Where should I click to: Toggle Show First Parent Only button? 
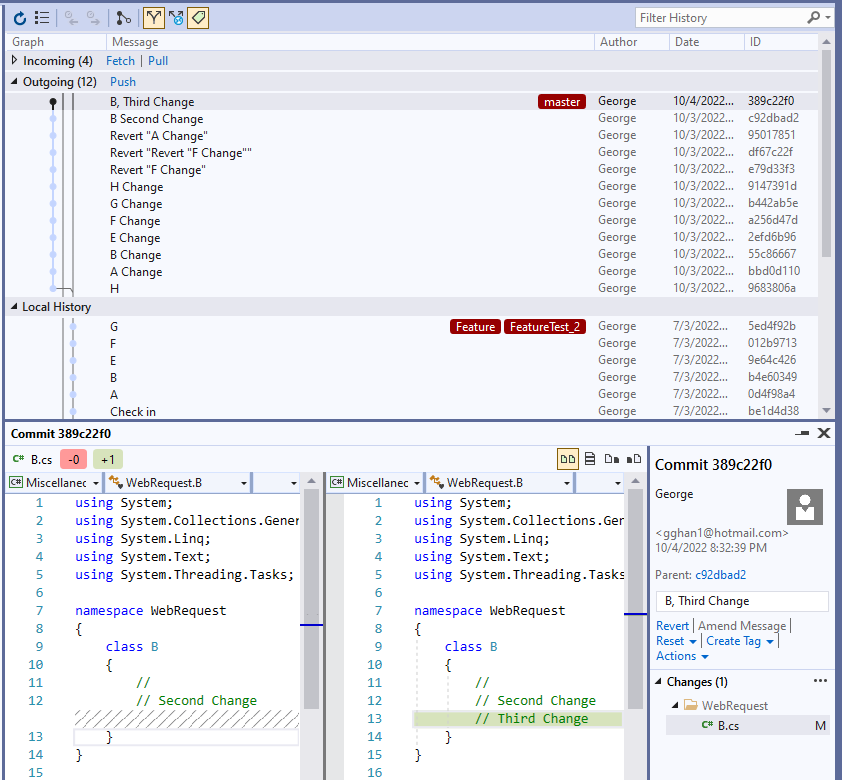click(153, 18)
